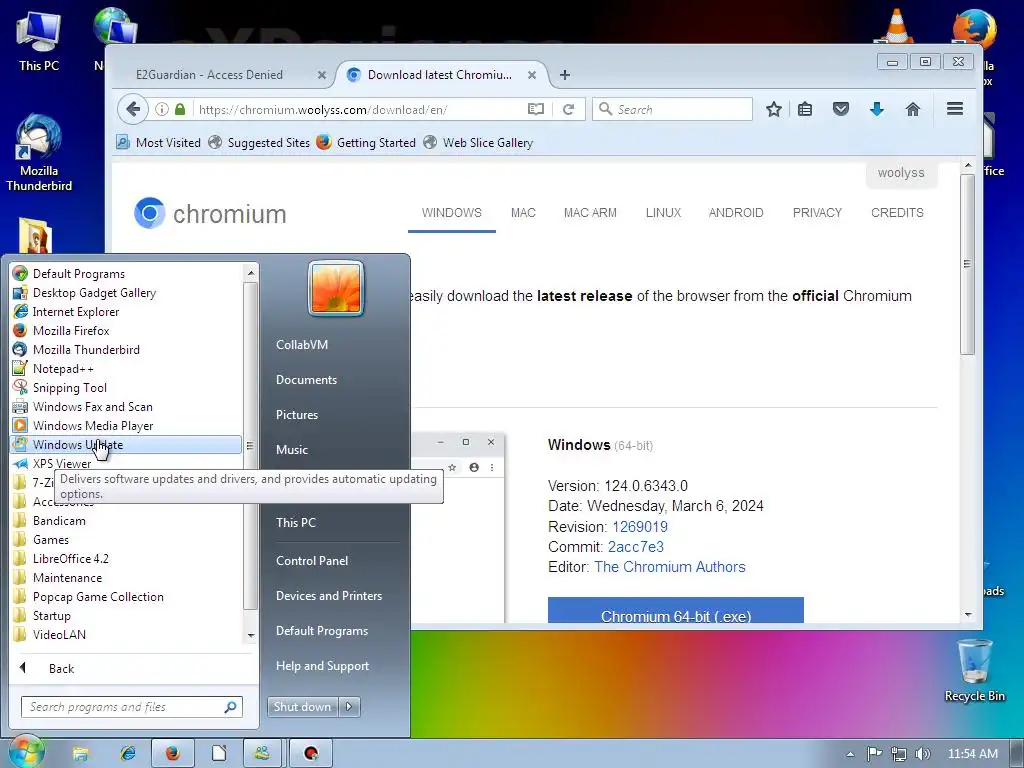Click the green padlock security icon
The width and height of the screenshot is (1024, 768).
click(180, 109)
